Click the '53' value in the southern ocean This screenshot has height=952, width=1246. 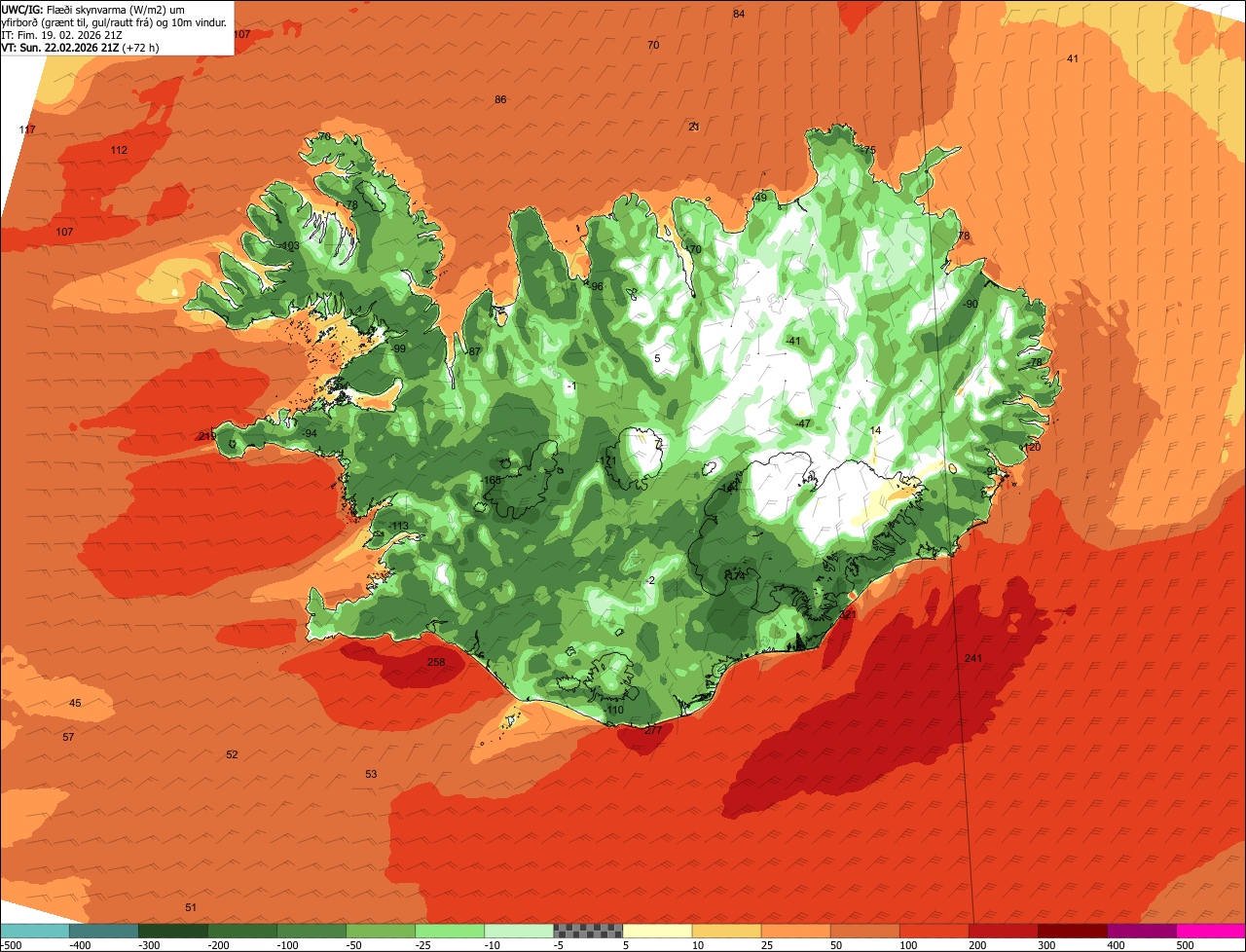tap(371, 774)
